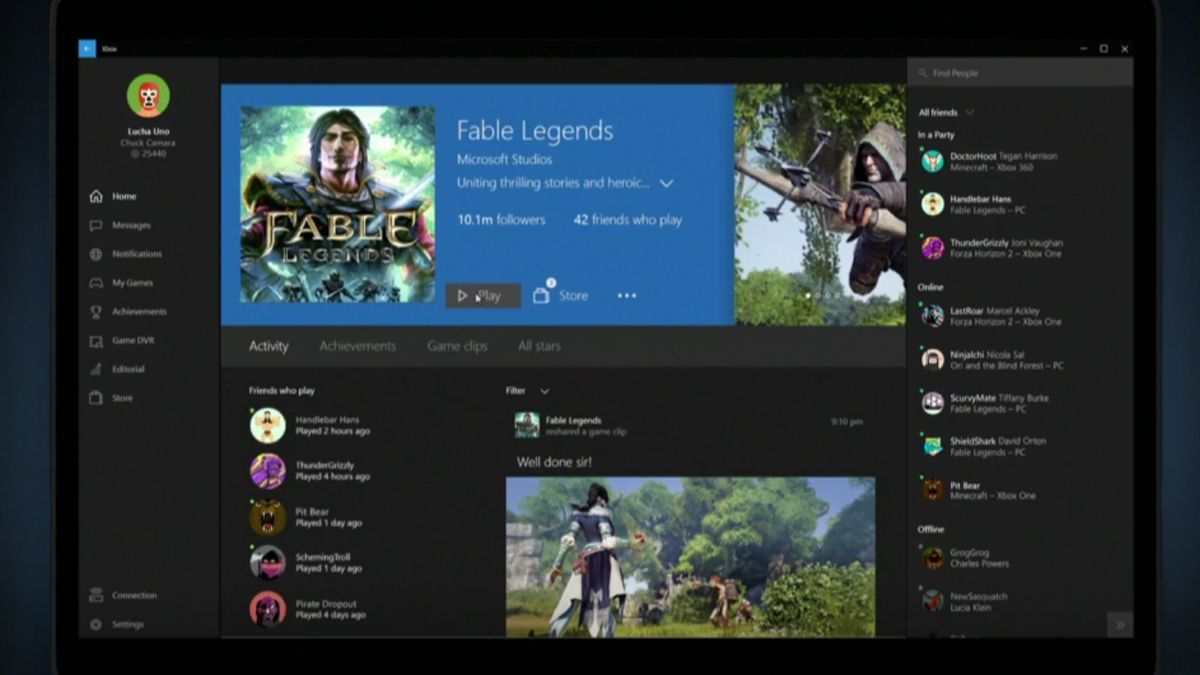
Task: Open Pirate Dropout avatar in friends list
Action: click(x=267, y=609)
